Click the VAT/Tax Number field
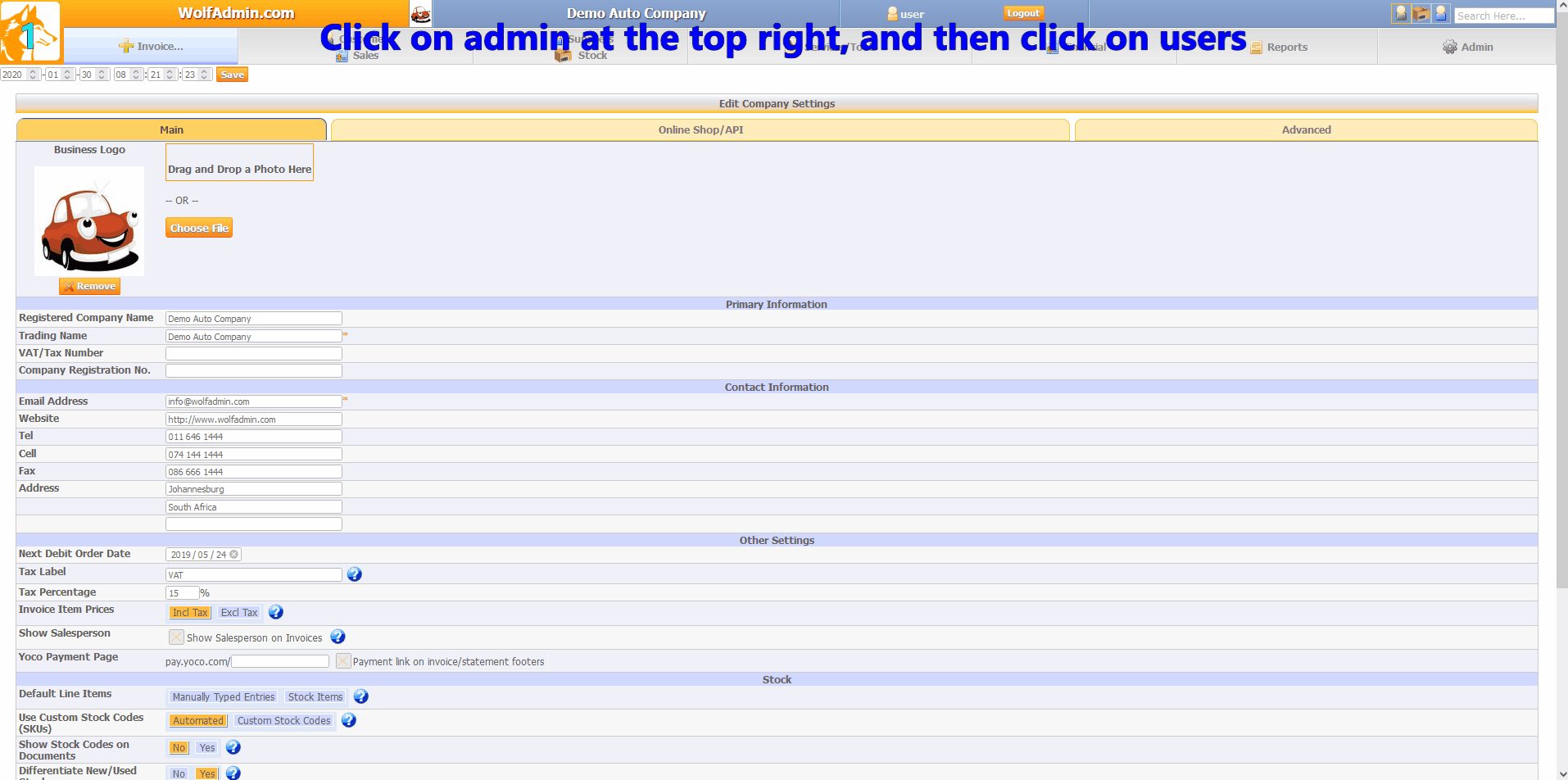Viewport: 1568px width, 780px height. [254, 354]
